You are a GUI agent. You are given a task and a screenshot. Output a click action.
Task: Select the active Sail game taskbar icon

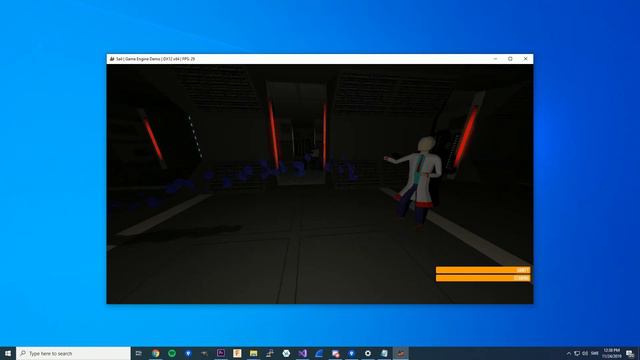point(400,353)
